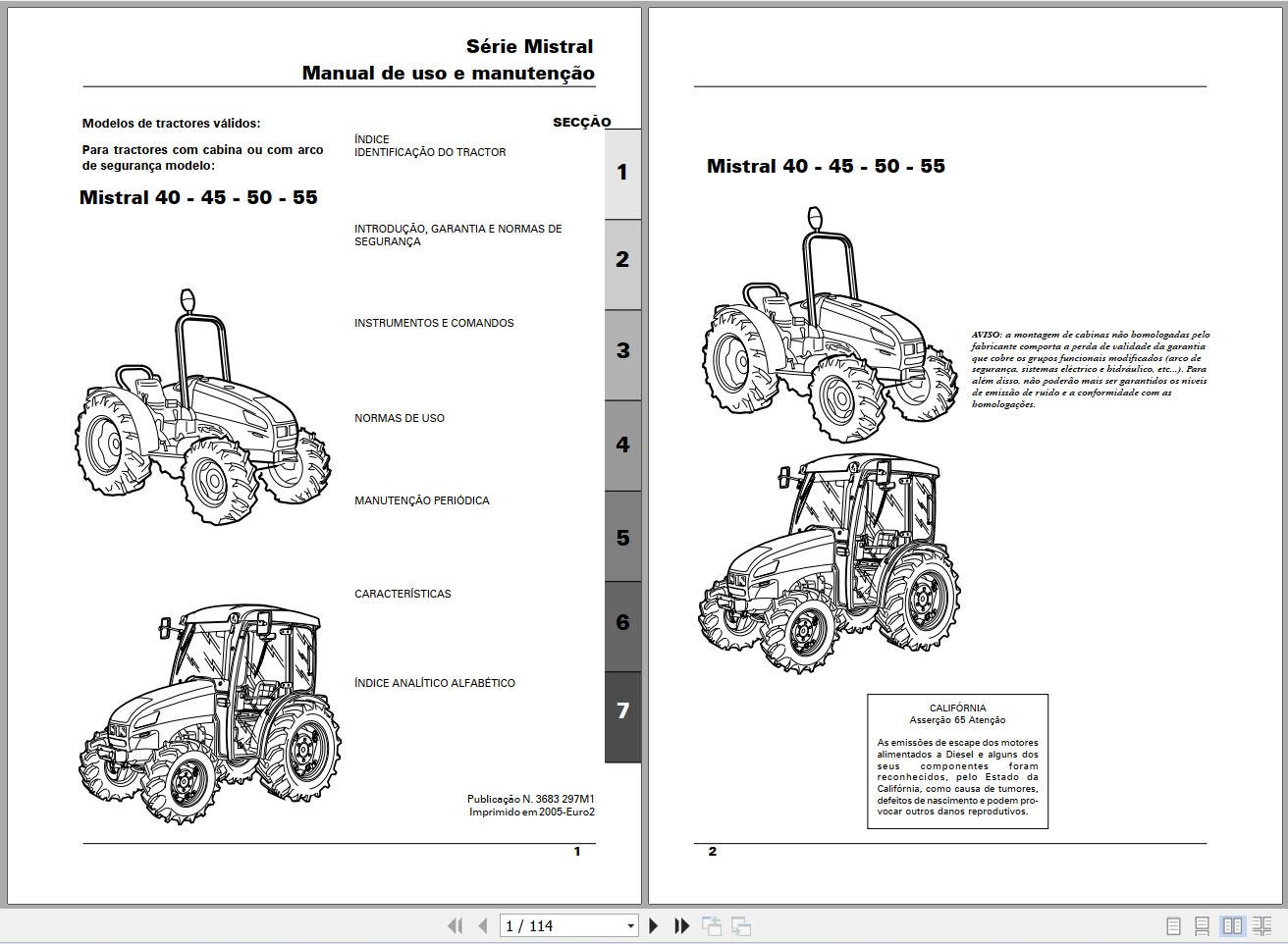The image size is (1288, 944).
Task: Click the page number field showing 1 / 114
Action: point(561,925)
